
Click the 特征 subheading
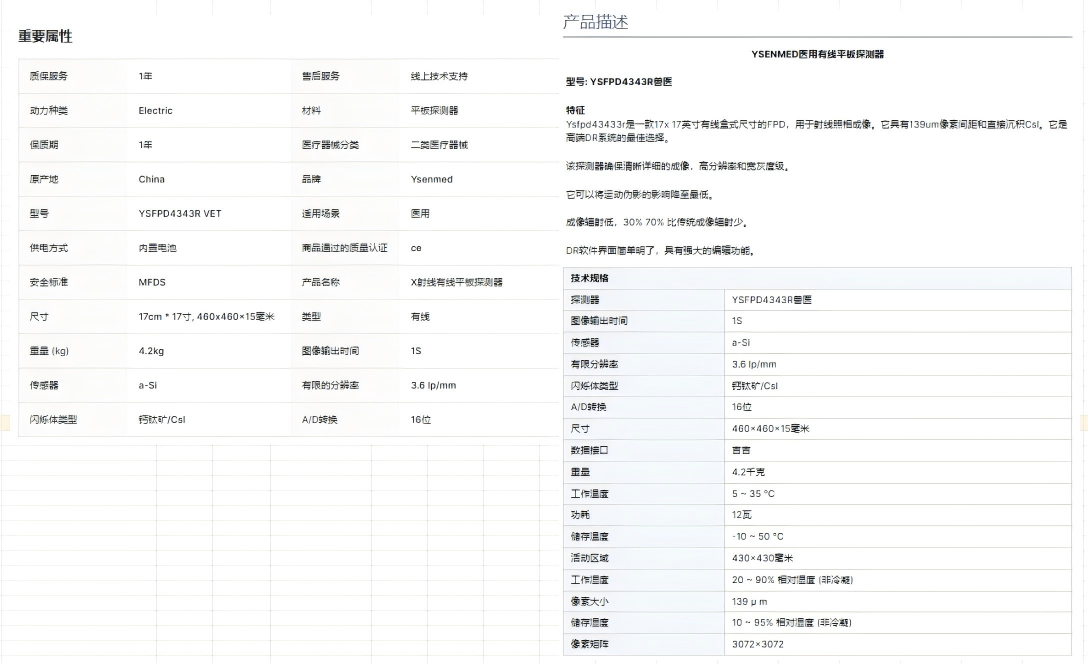pyautogui.click(x=575, y=110)
